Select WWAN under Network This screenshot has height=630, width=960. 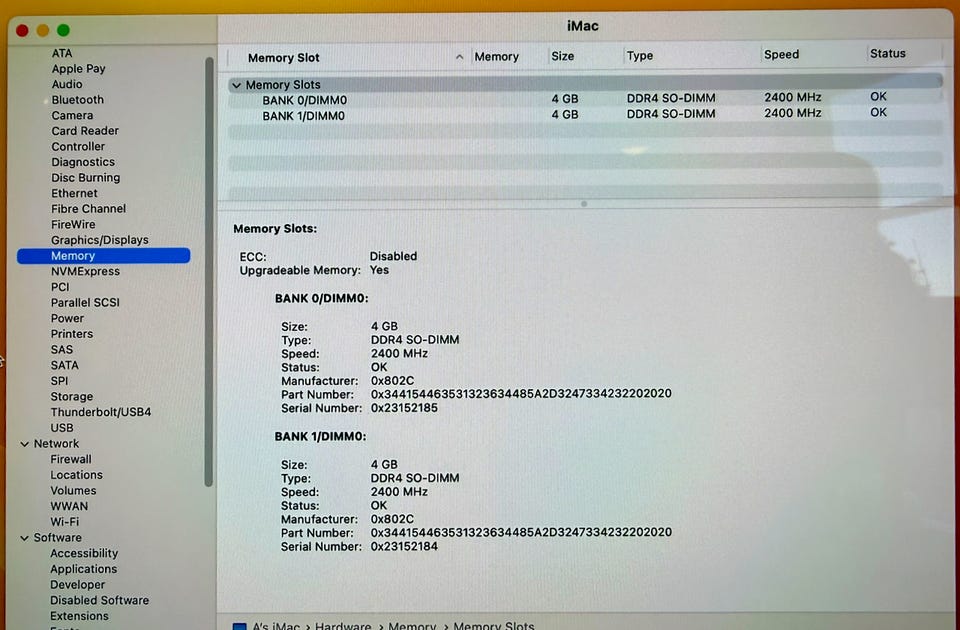pos(69,506)
